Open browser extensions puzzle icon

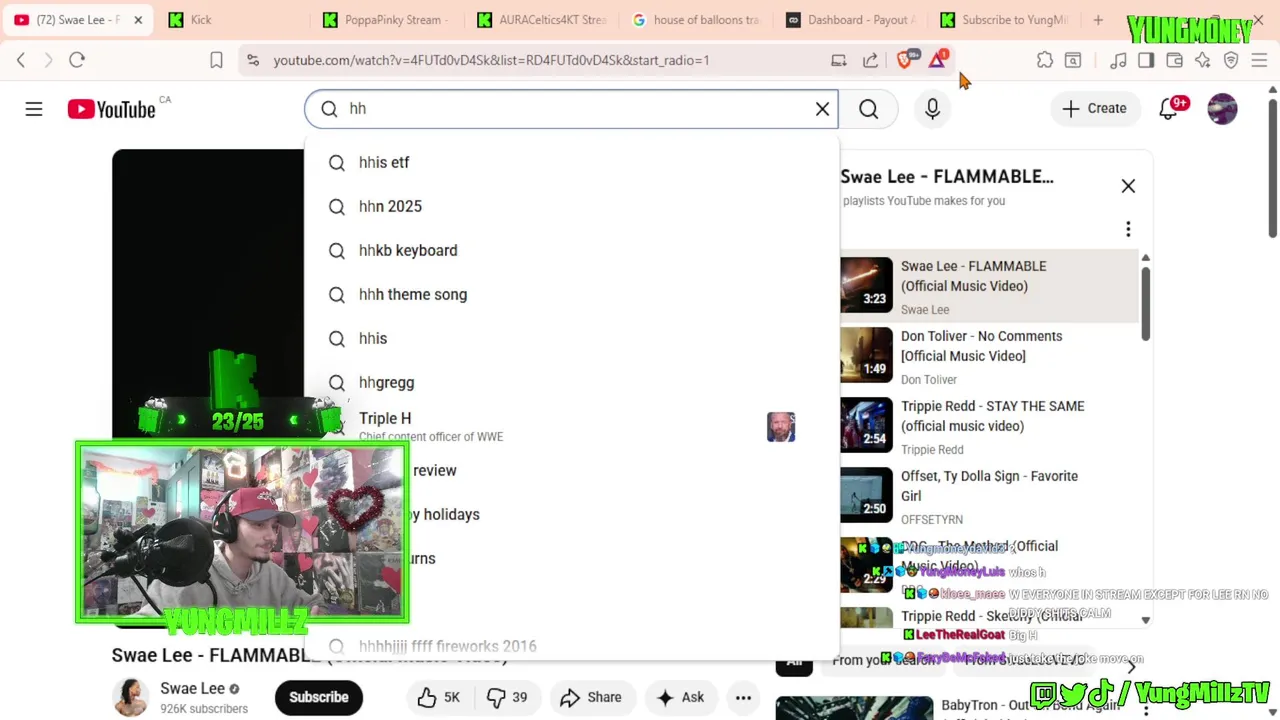pos(1045,60)
